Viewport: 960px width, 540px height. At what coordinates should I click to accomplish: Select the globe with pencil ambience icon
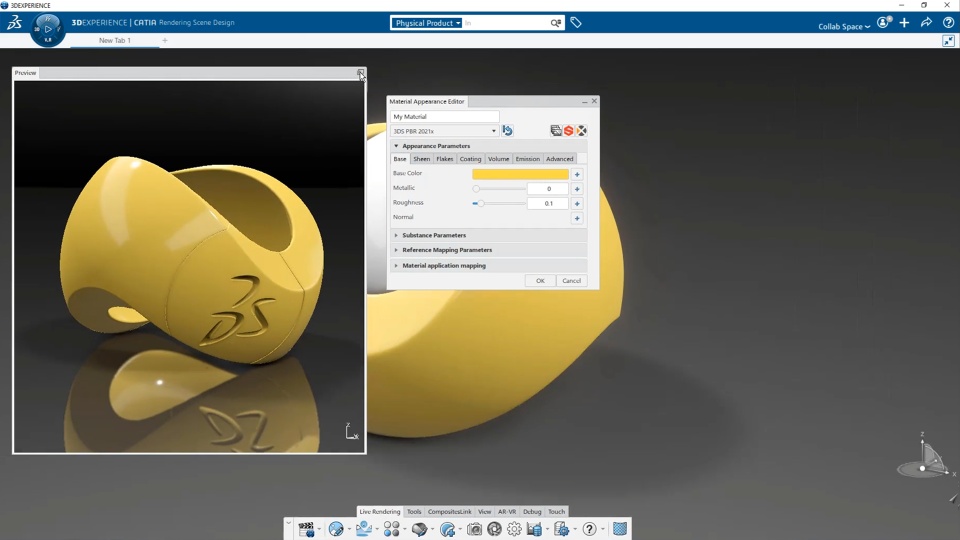tap(336, 529)
